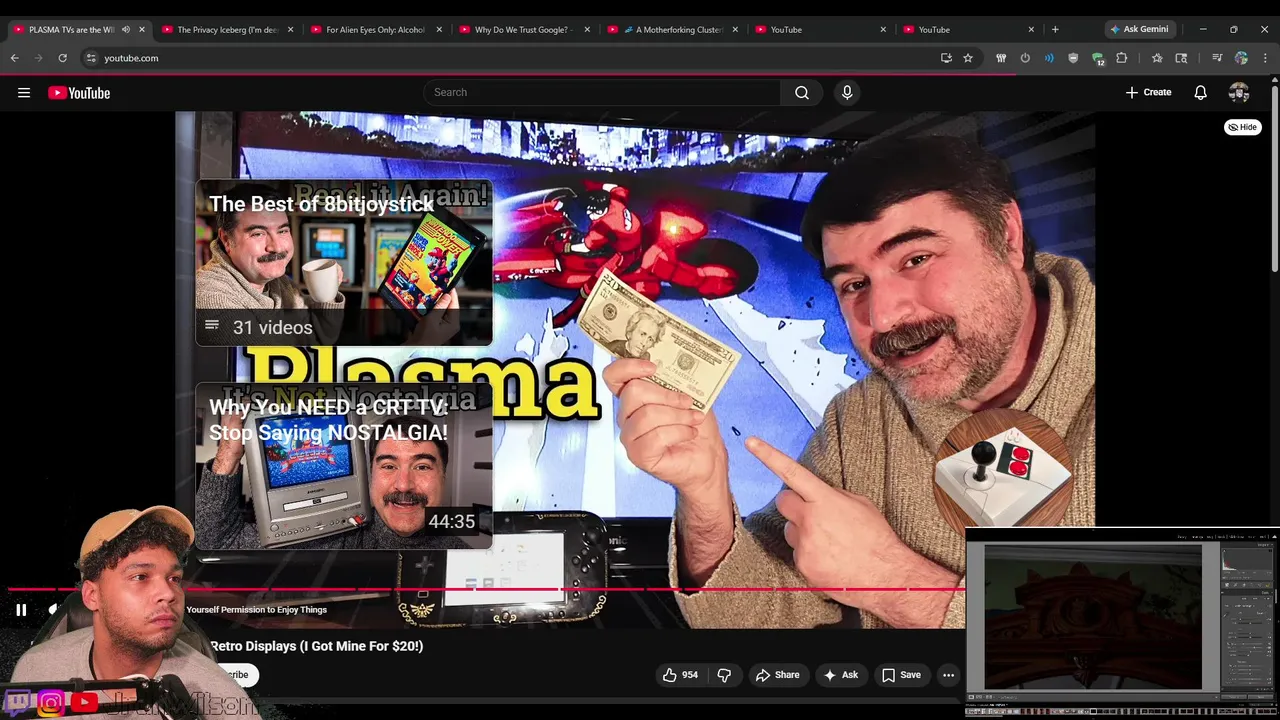Open the Chrome extensions puzzle menu
This screenshot has width=1280, height=720.
pyautogui.click(x=1122, y=58)
